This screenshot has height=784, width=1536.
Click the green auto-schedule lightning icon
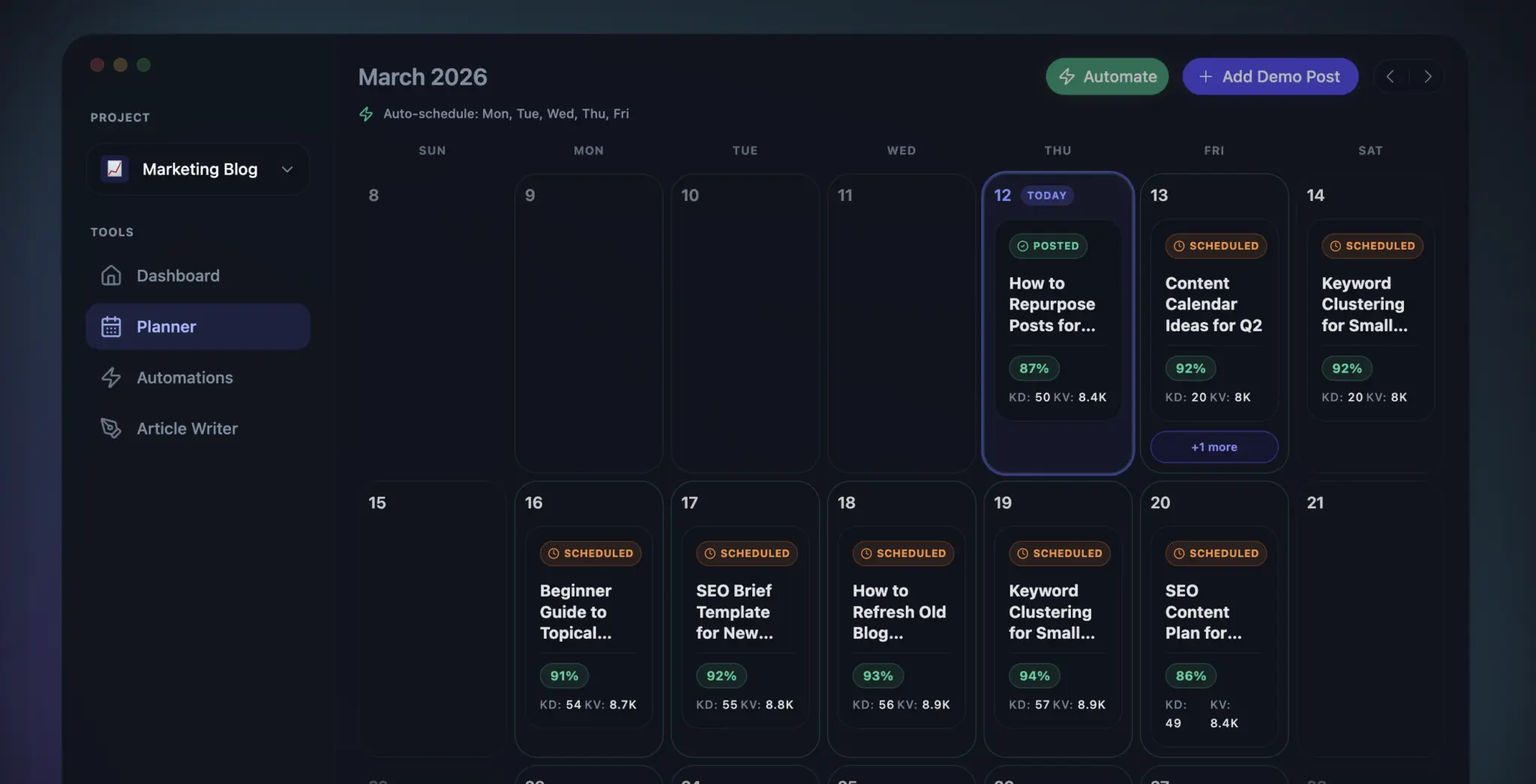coord(365,113)
